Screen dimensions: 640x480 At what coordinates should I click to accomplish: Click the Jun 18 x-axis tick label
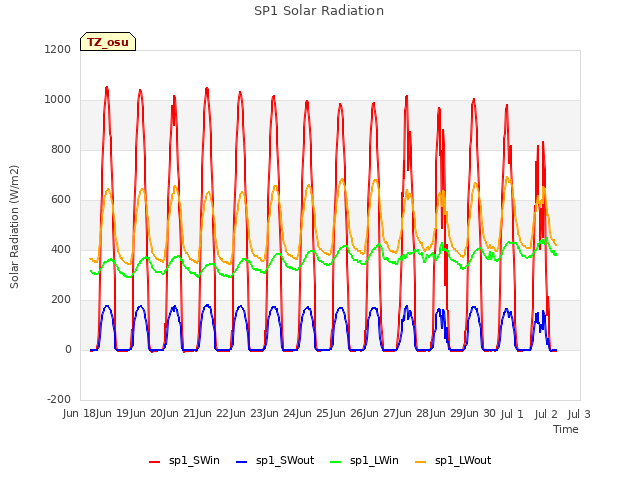tap(79, 414)
